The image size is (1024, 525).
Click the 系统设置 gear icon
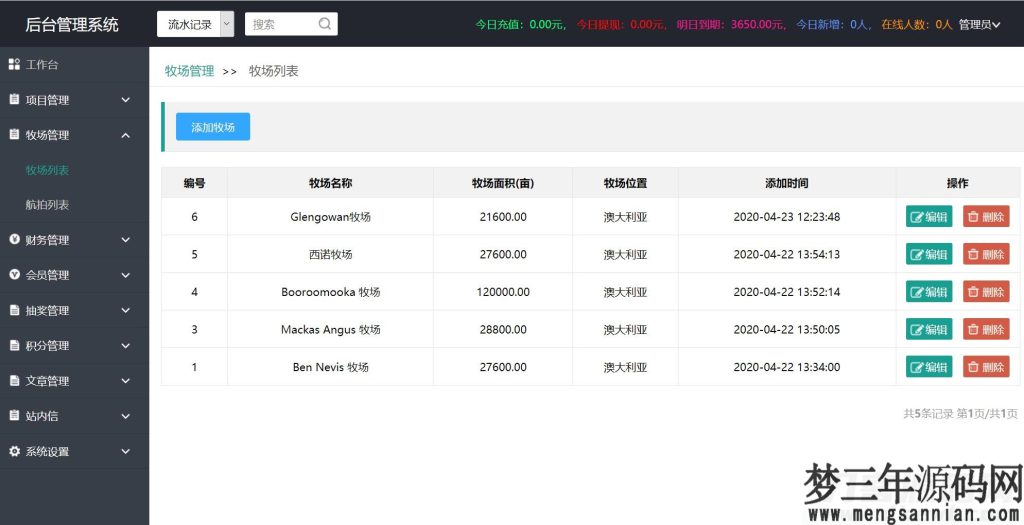pyautogui.click(x=14, y=451)
